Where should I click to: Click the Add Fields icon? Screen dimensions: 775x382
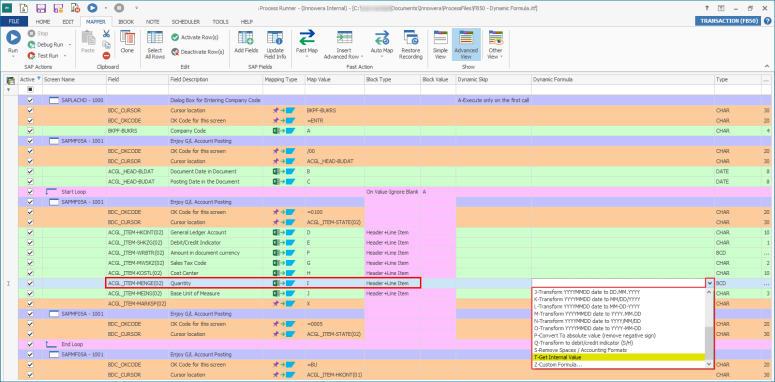click(x=246, y=38)
